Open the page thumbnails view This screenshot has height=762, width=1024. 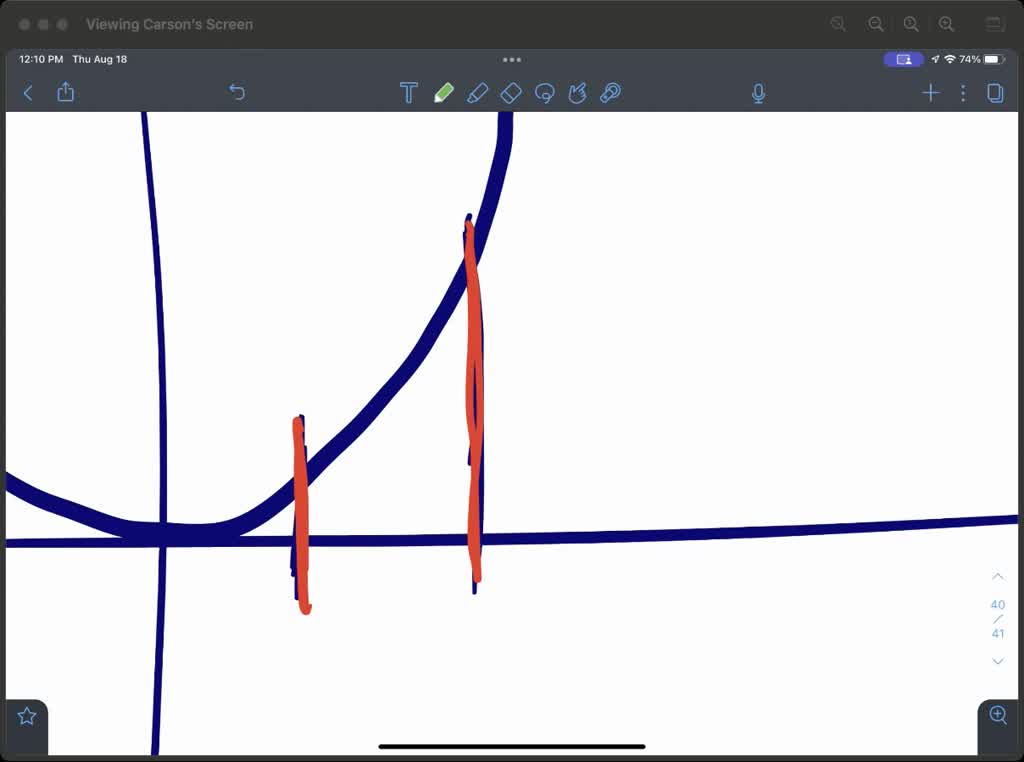point(995,92)
